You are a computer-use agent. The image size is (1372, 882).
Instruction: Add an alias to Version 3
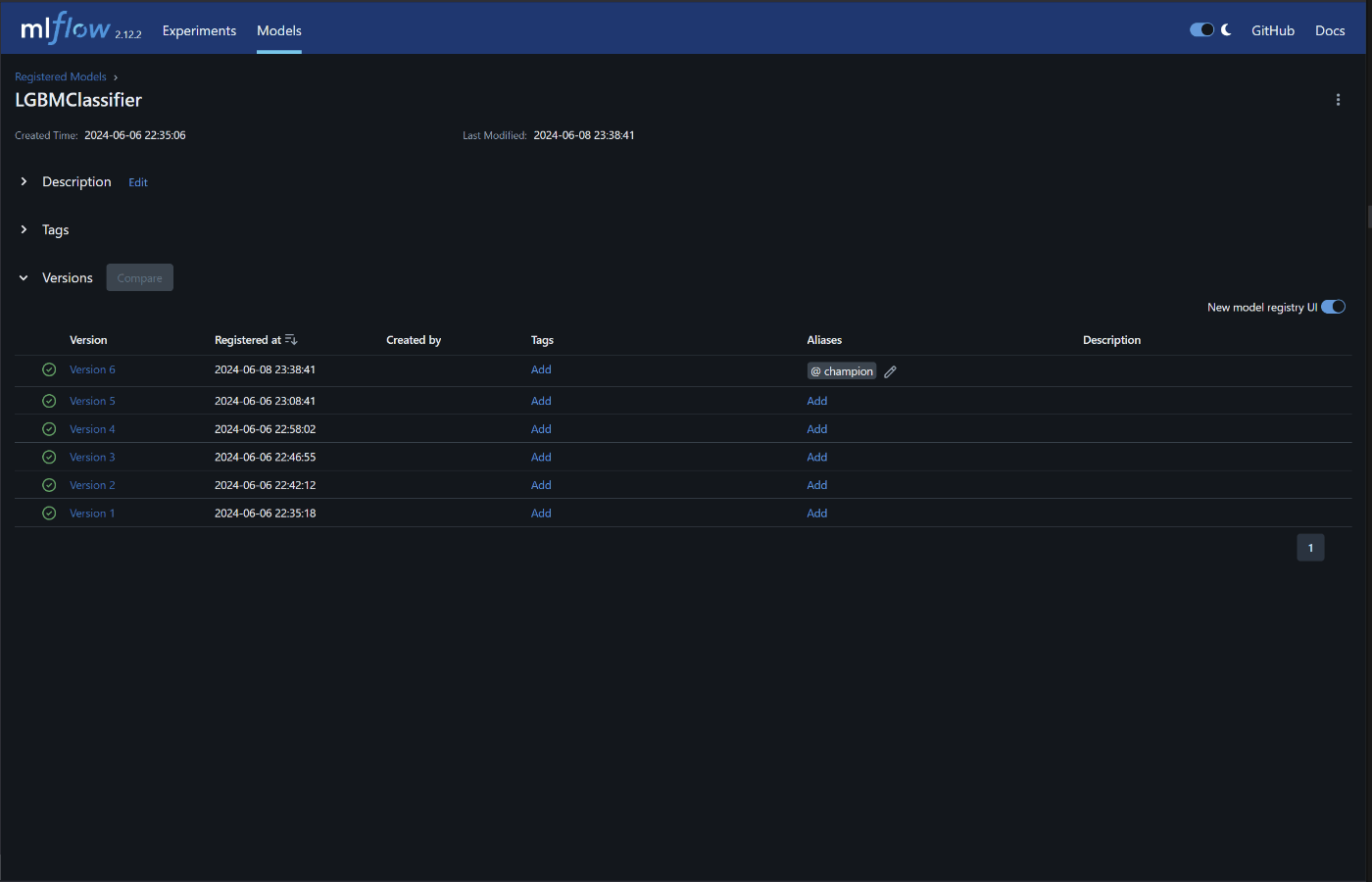817,457
